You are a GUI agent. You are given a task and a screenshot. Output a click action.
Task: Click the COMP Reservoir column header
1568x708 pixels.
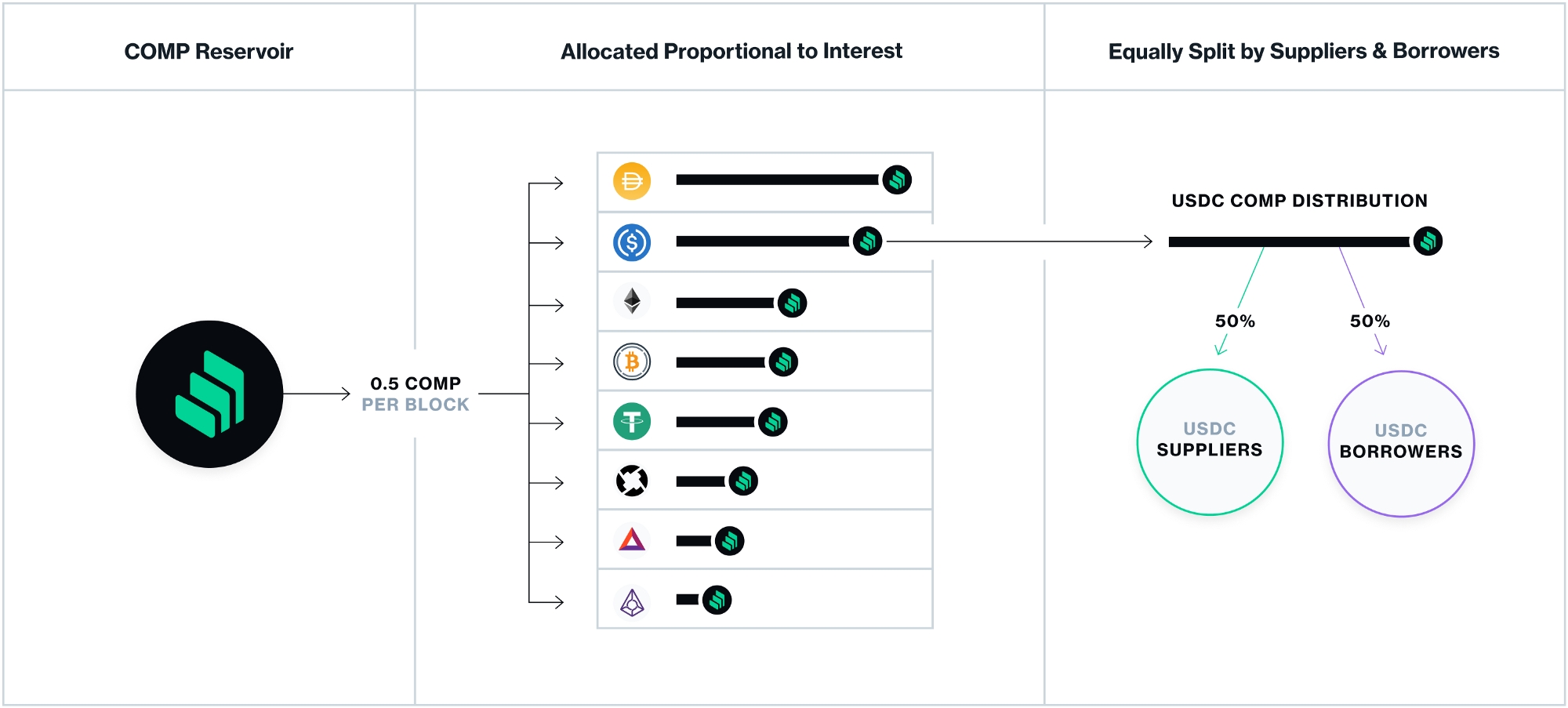209,52
